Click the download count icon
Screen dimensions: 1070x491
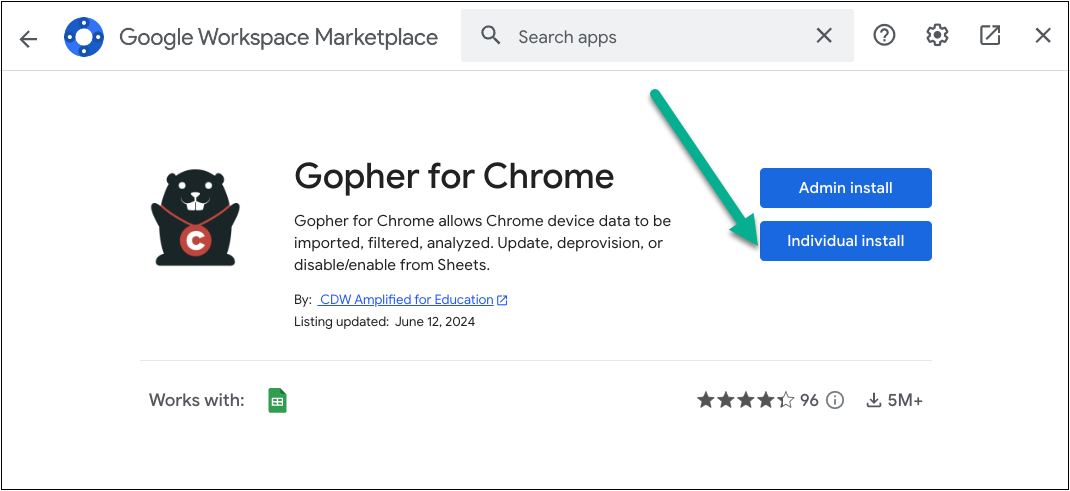(873, 400)
